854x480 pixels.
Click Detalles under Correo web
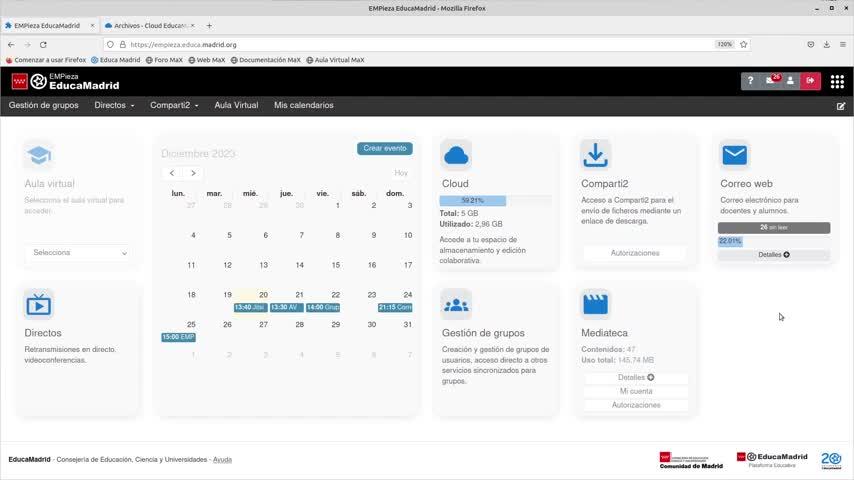click(x=774, y=254)
